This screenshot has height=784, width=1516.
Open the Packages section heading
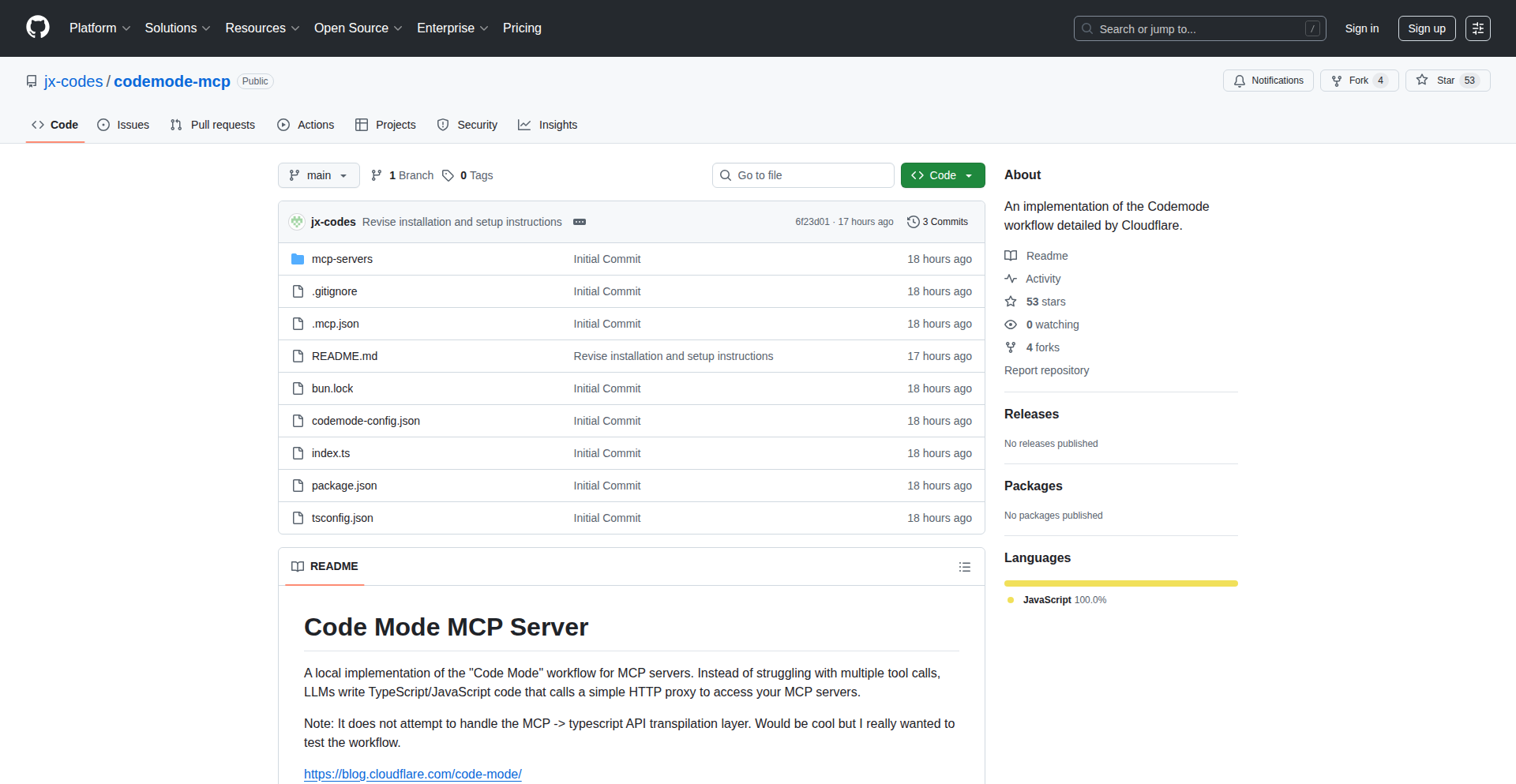click(1033, 486)
